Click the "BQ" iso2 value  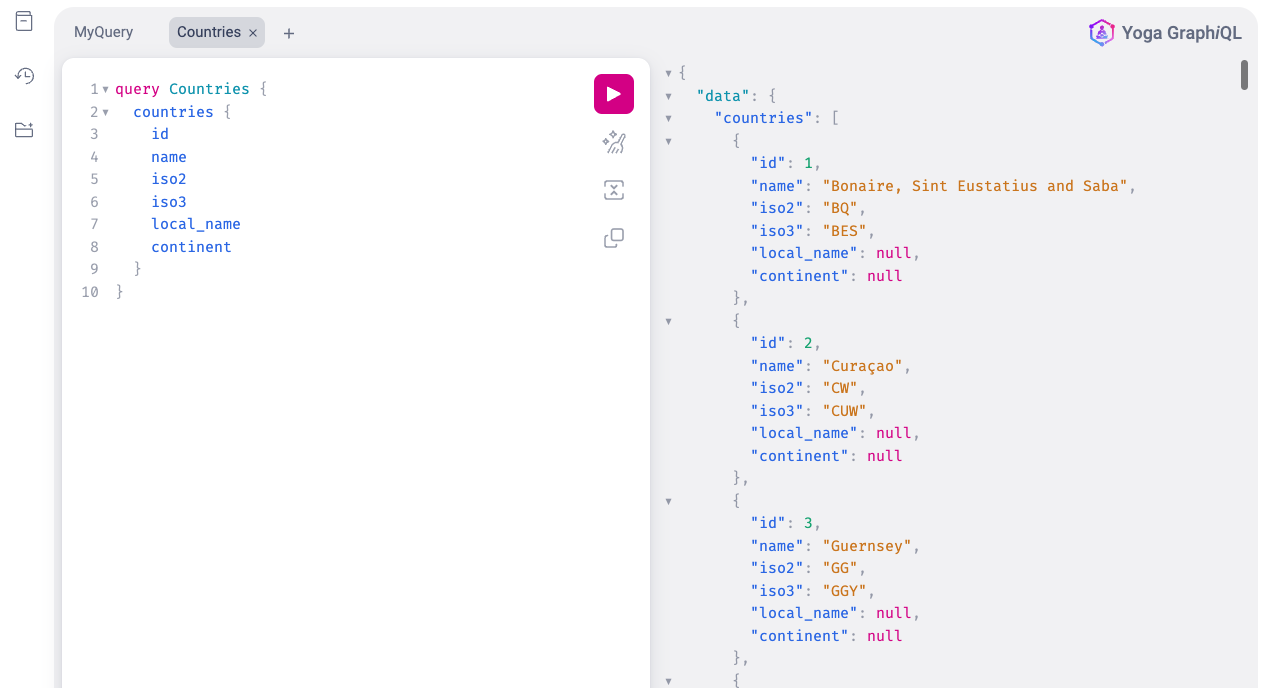pos(840,208)
